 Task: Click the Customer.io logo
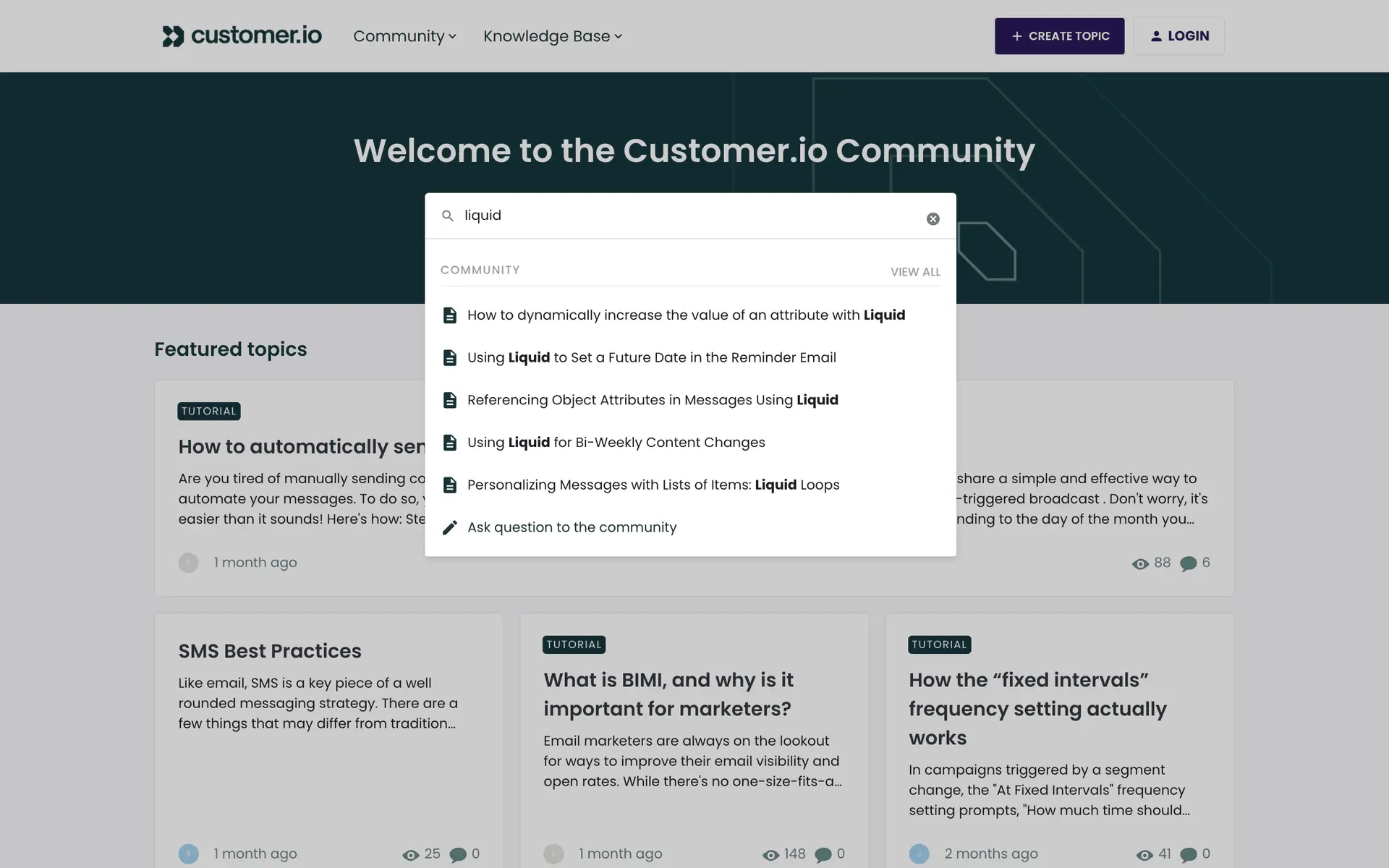coord(242,35)
